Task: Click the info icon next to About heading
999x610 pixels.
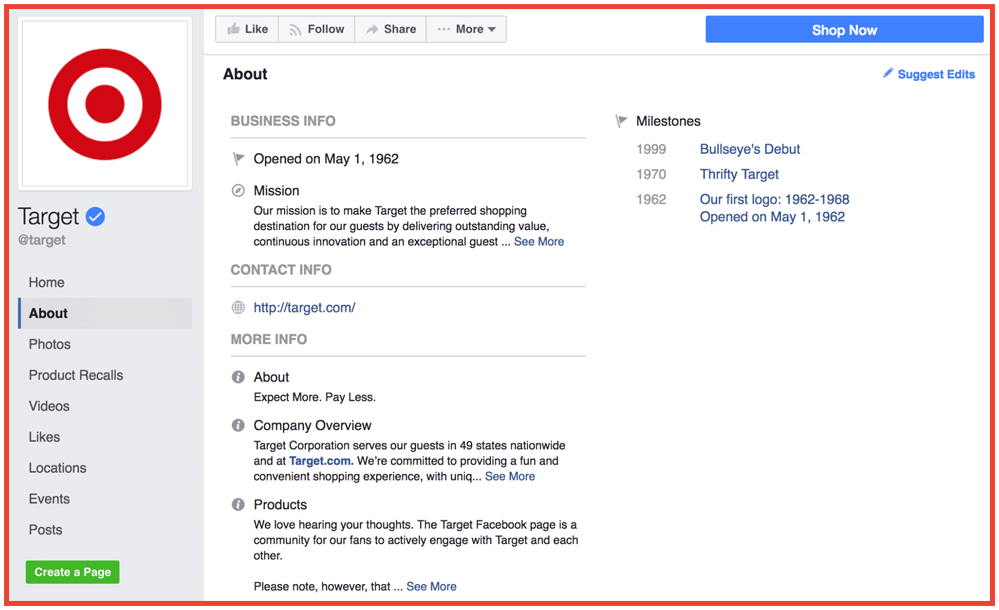Action: click(x=238, y=377)
